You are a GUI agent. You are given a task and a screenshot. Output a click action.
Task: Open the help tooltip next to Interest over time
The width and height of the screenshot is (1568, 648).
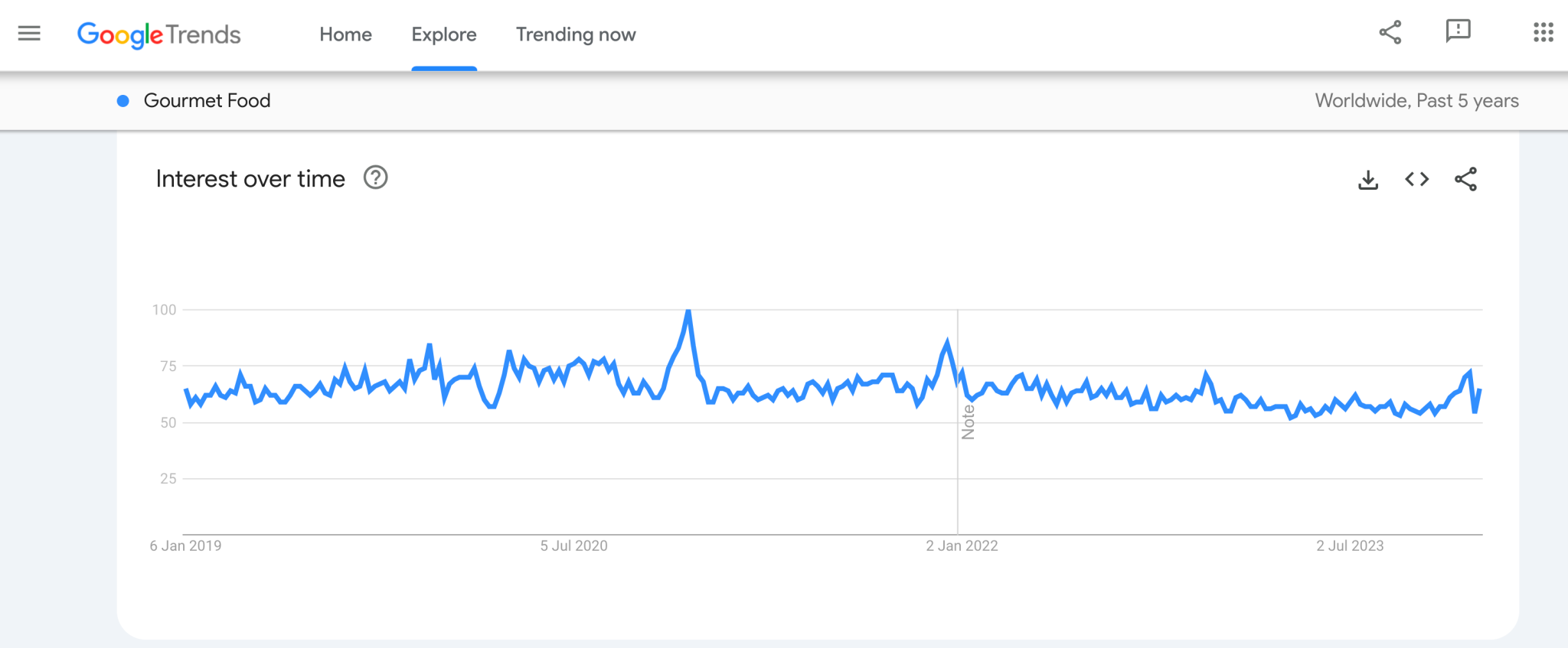tap(374, 177)
